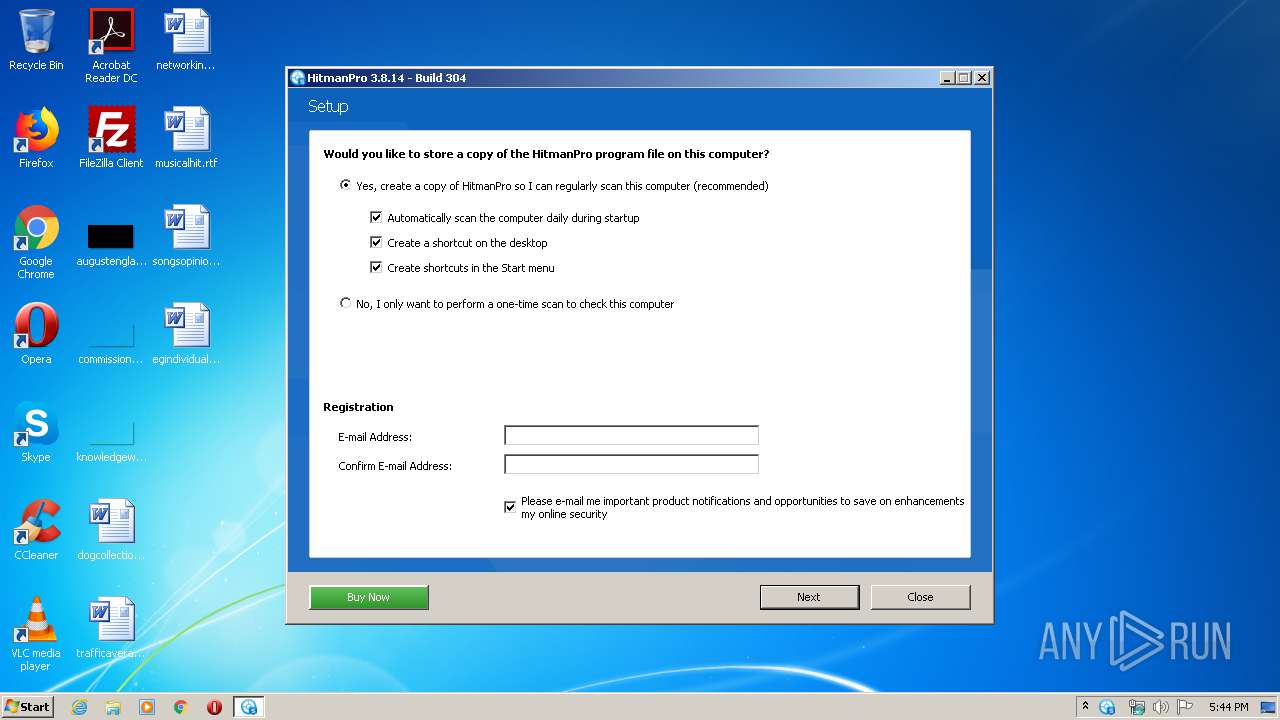Launch Google Chrome desktop shortcut
The width and height of the screenshot is (1280, 720).
click(36, 243)
